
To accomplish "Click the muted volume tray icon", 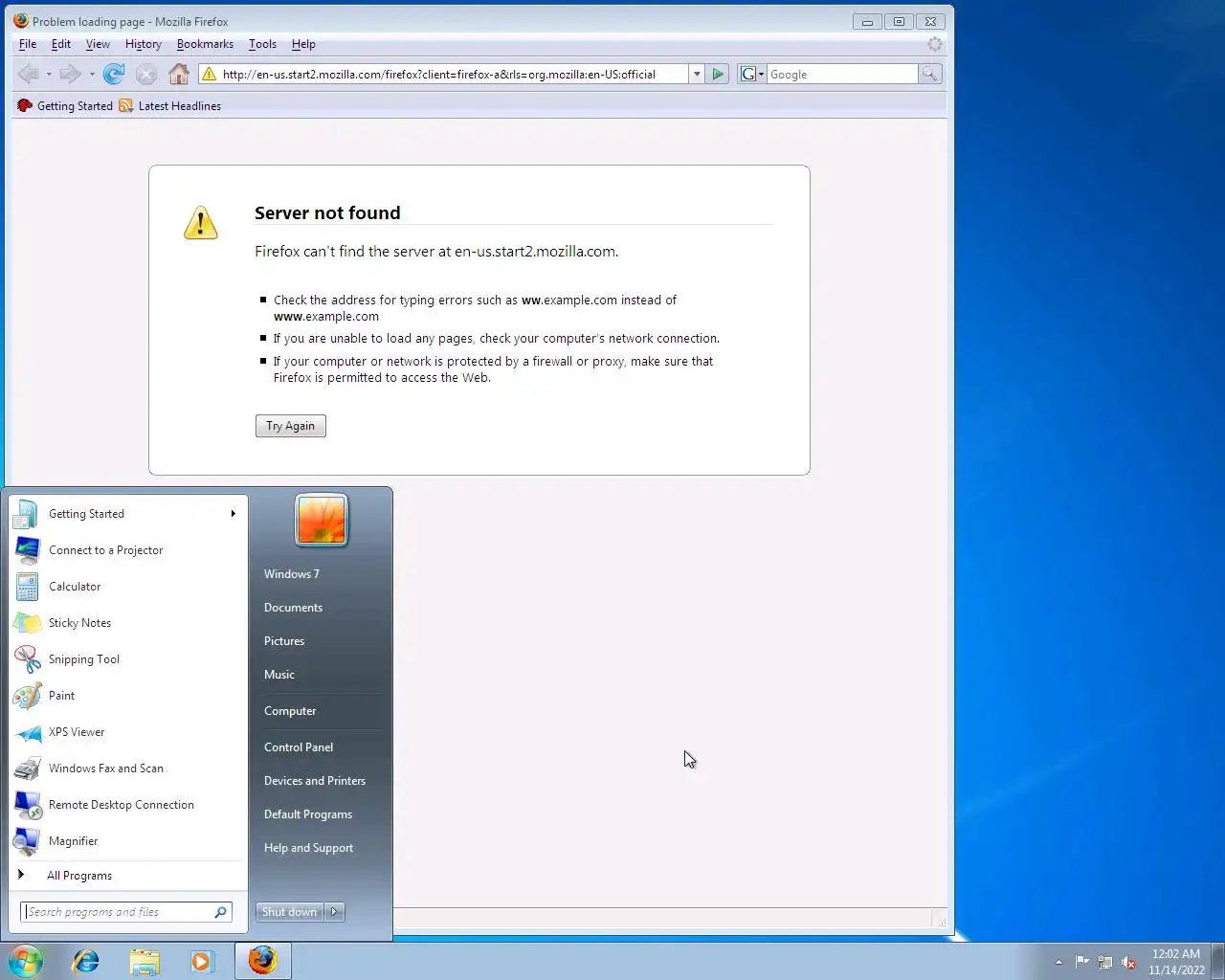I will pos(1129,962).
